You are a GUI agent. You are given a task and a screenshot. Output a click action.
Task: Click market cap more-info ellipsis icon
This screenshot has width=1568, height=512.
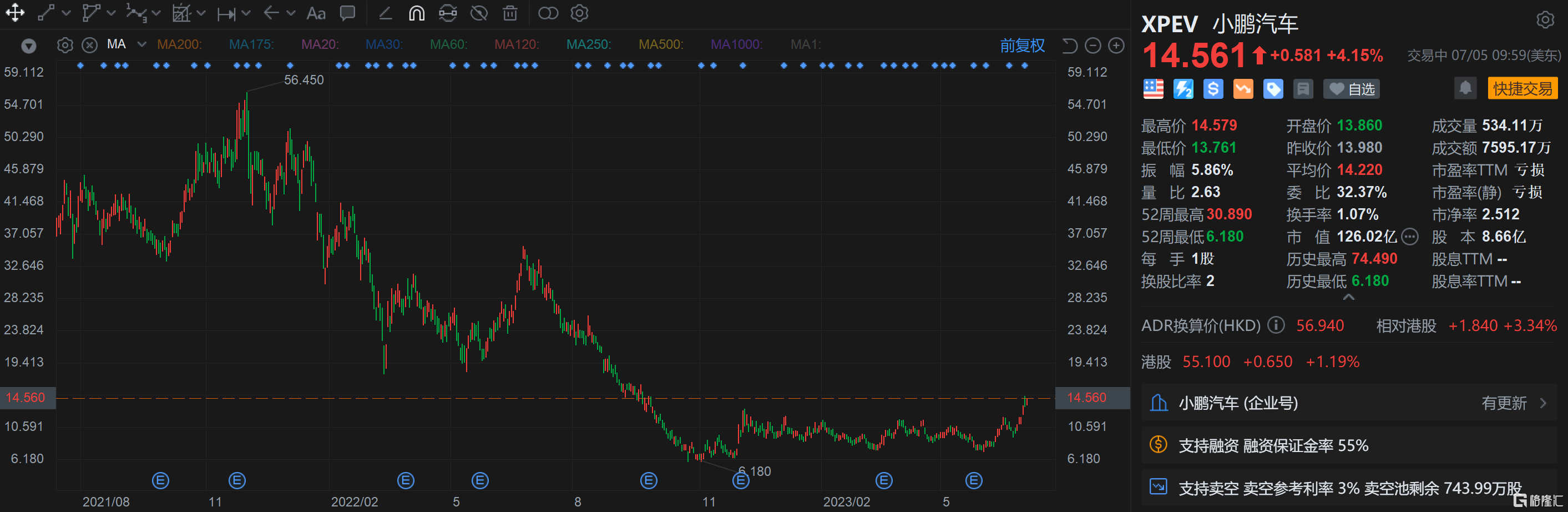(x=1410, y=237)
